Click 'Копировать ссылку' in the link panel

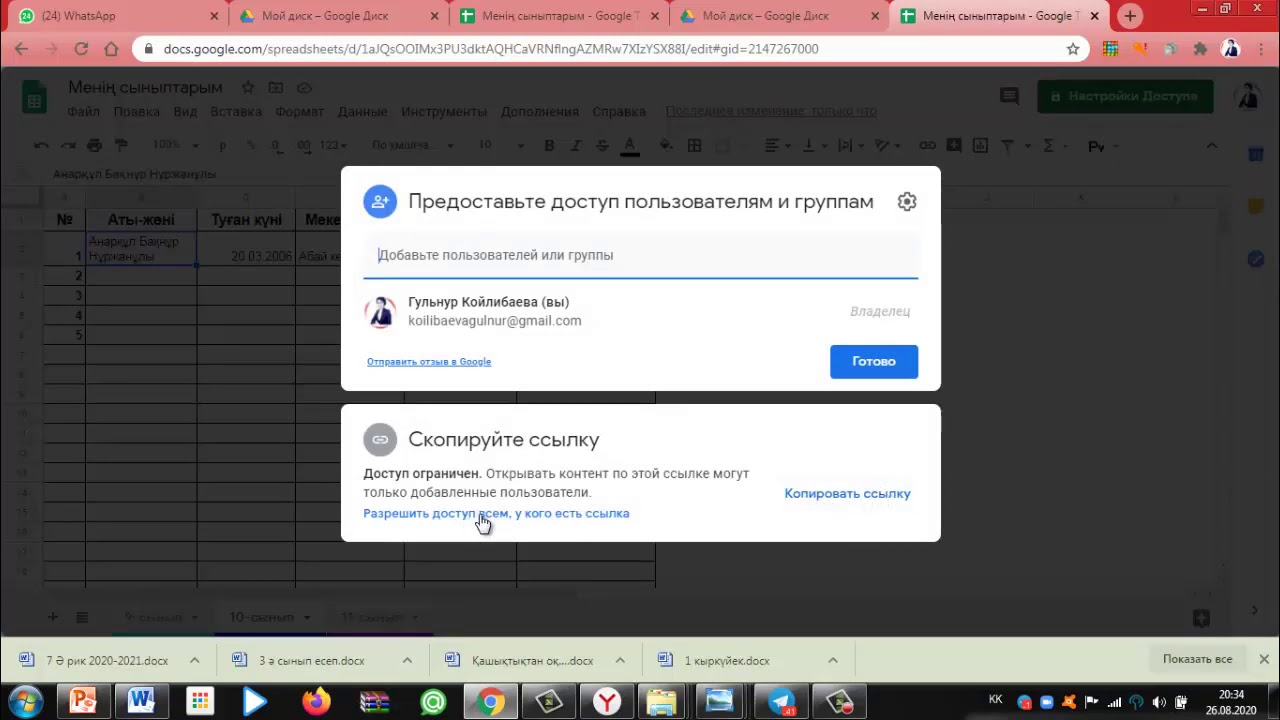[847, 493]
